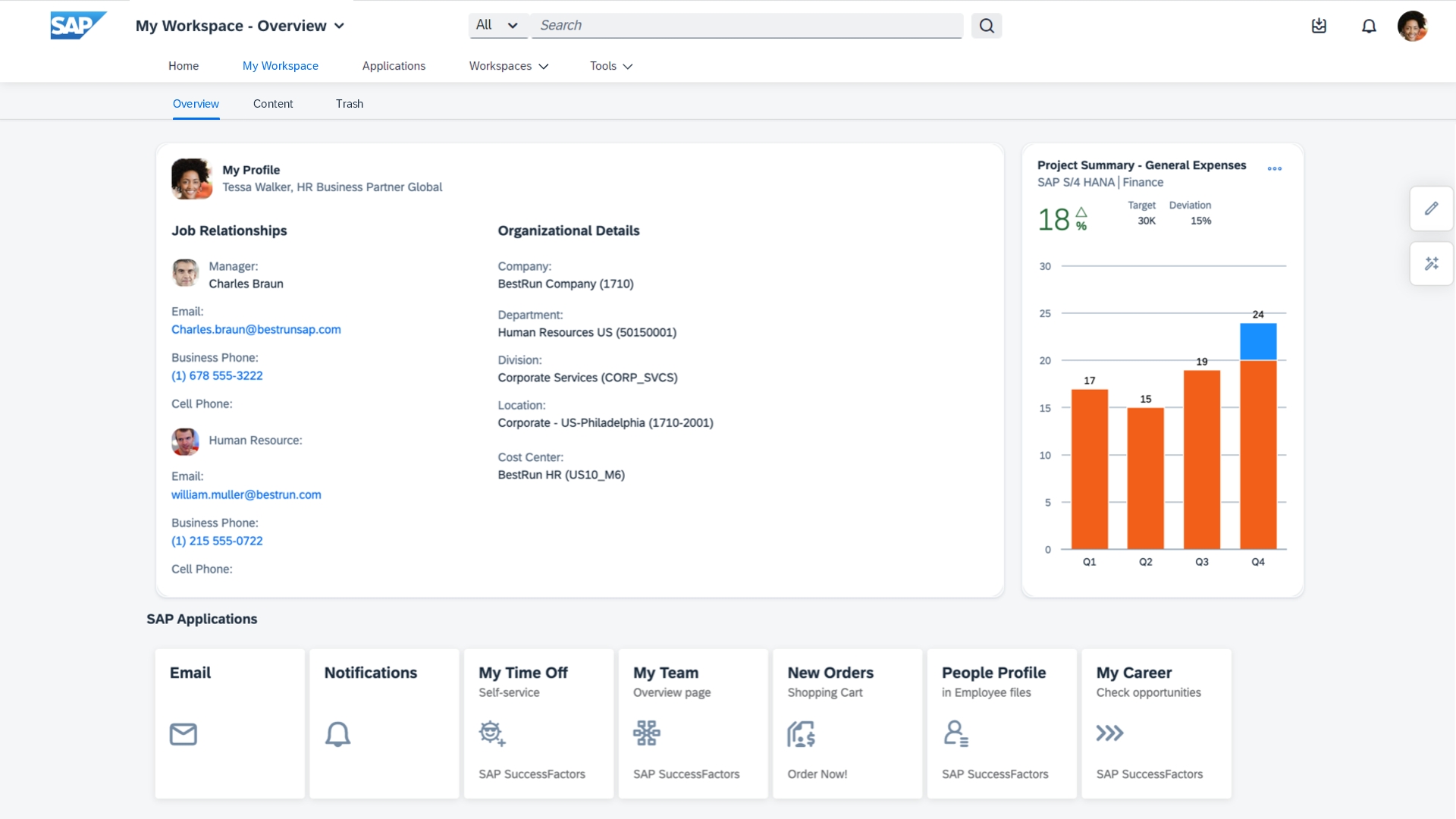
Task: Go to the Applications menu item
Action: point(394,66)
